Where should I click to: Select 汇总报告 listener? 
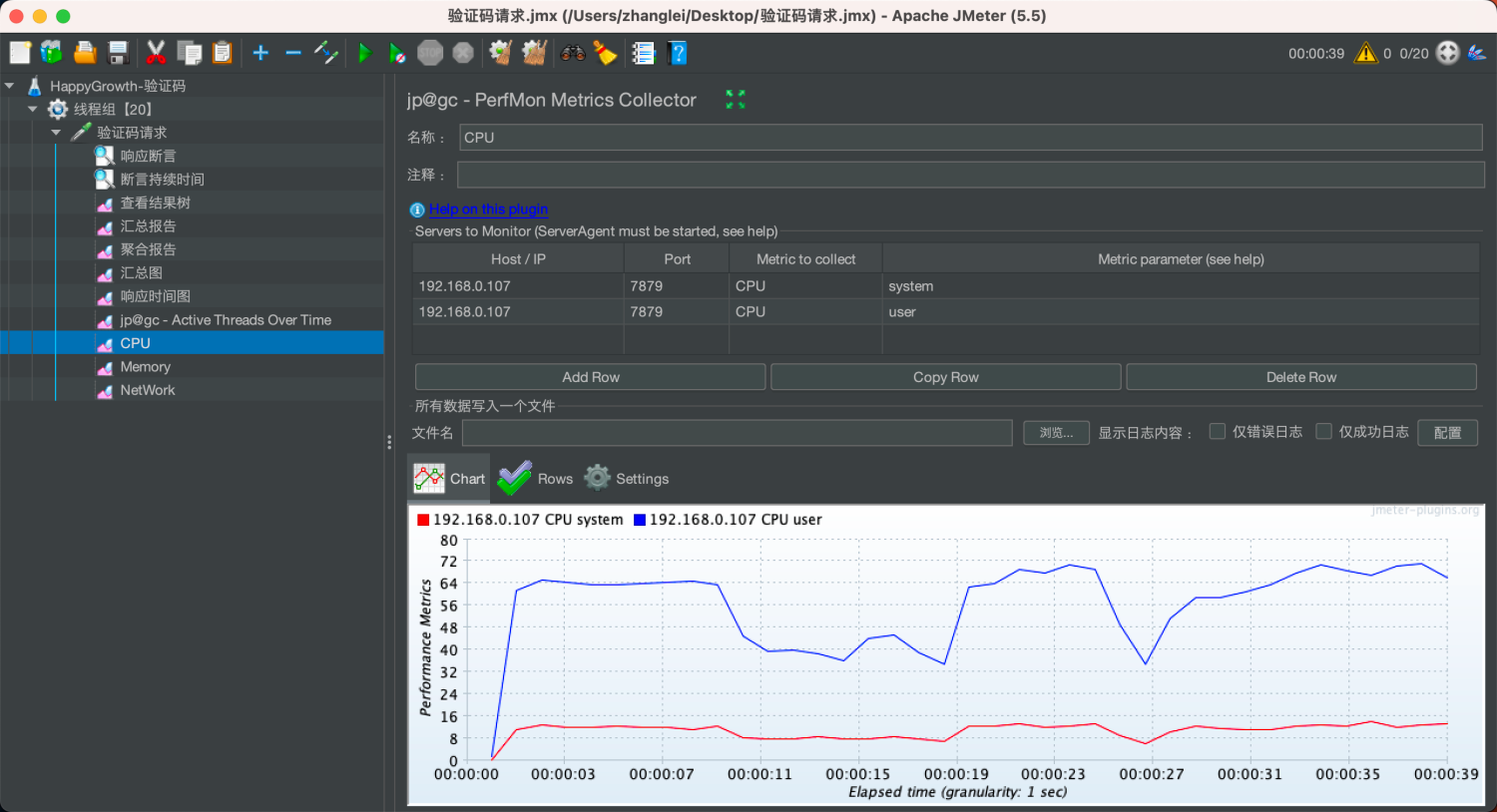(148, 225)
